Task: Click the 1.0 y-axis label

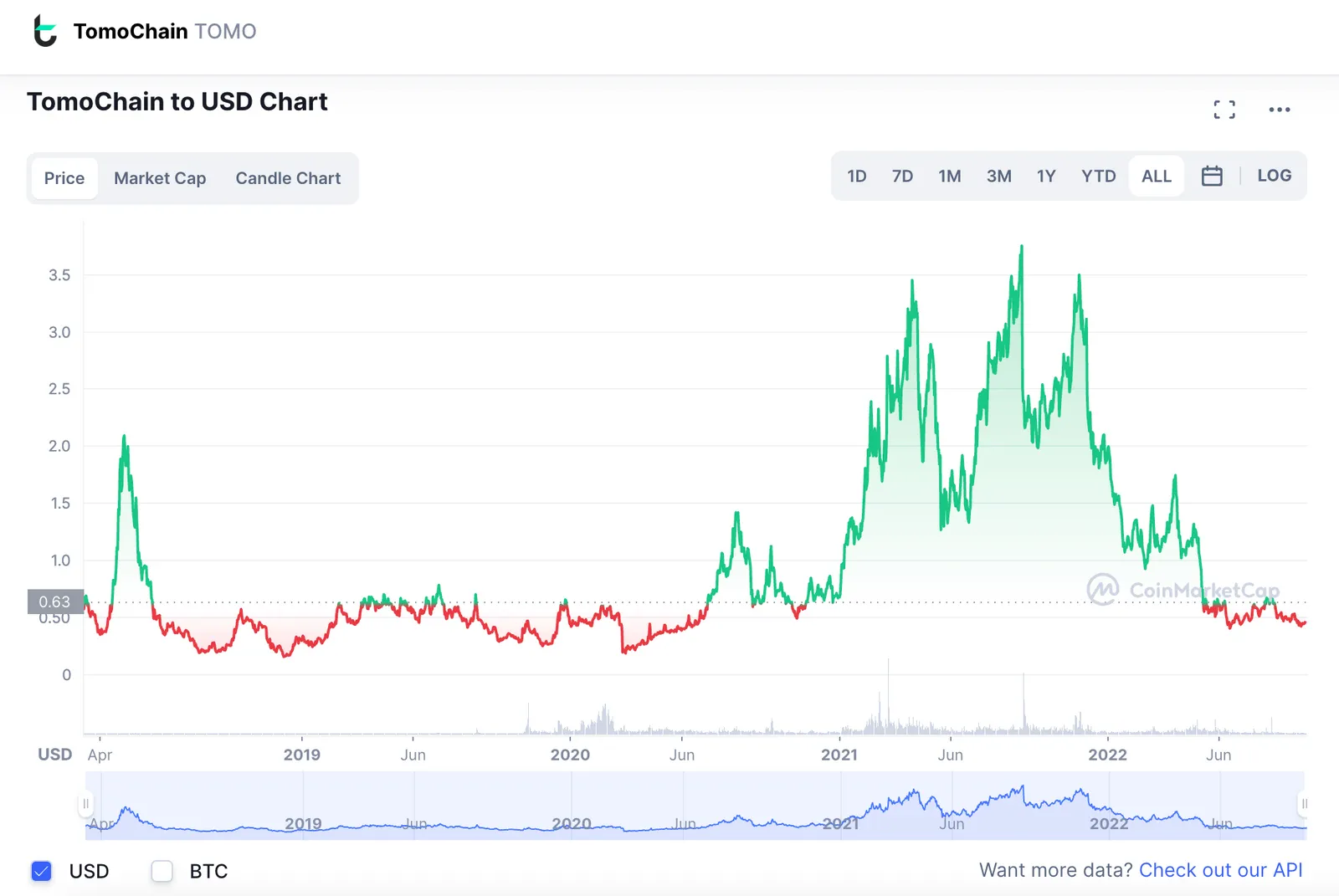Action: point(60,561)
